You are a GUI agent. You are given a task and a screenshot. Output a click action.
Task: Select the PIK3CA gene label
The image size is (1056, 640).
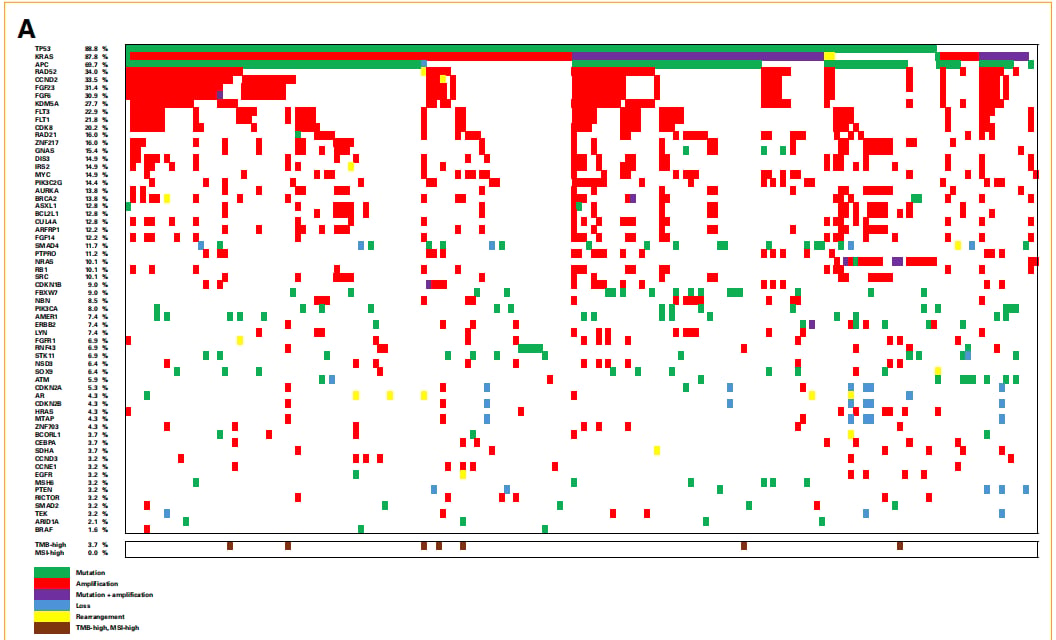tap(46, 309)
